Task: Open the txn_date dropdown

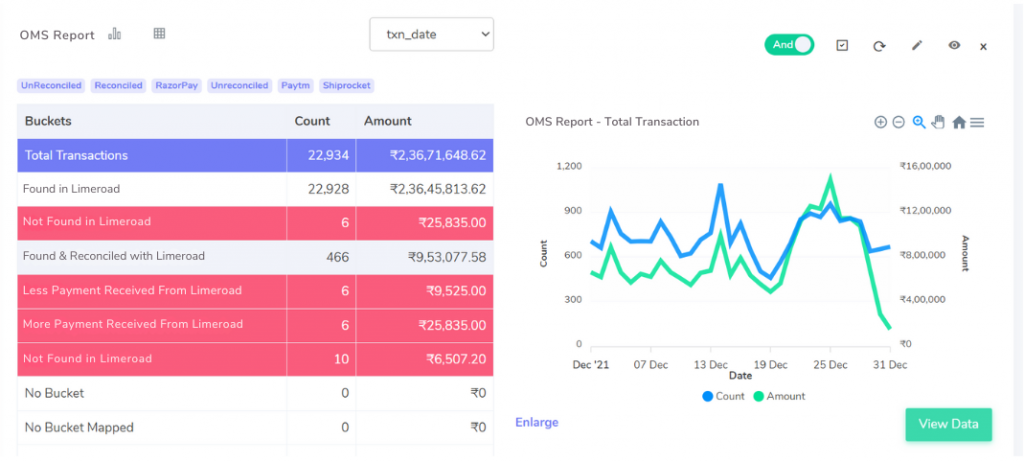Action: pos(431,34)
